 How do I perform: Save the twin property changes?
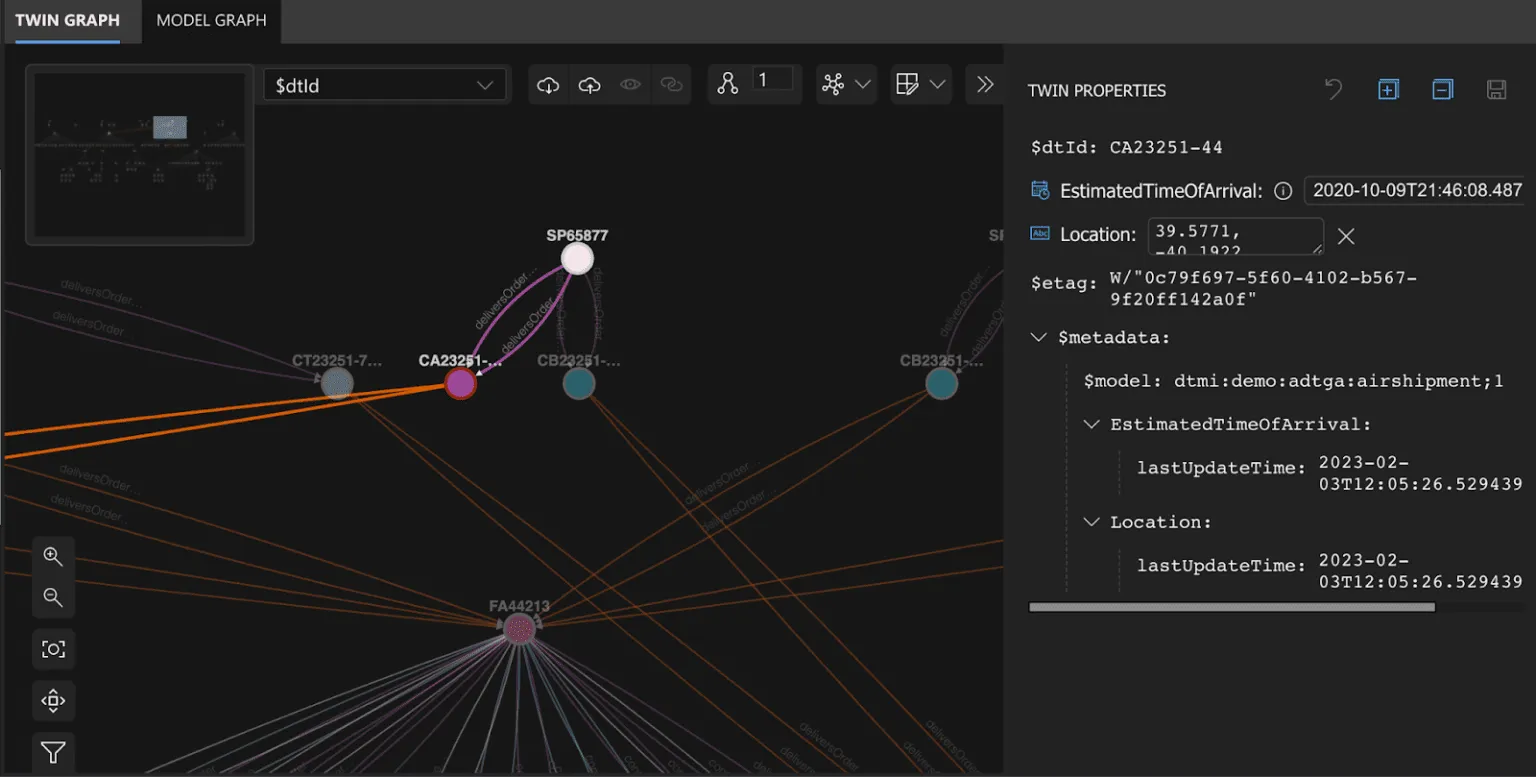1496,89
